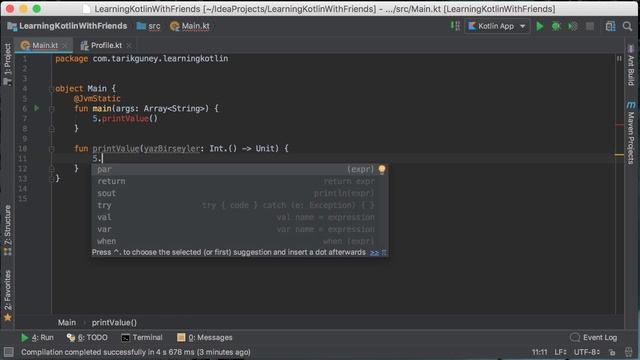Image resolution: width=640 pixels, height=360 pixels.
Task: Select the 'when' completion suggestion
Action: [240, 241]
